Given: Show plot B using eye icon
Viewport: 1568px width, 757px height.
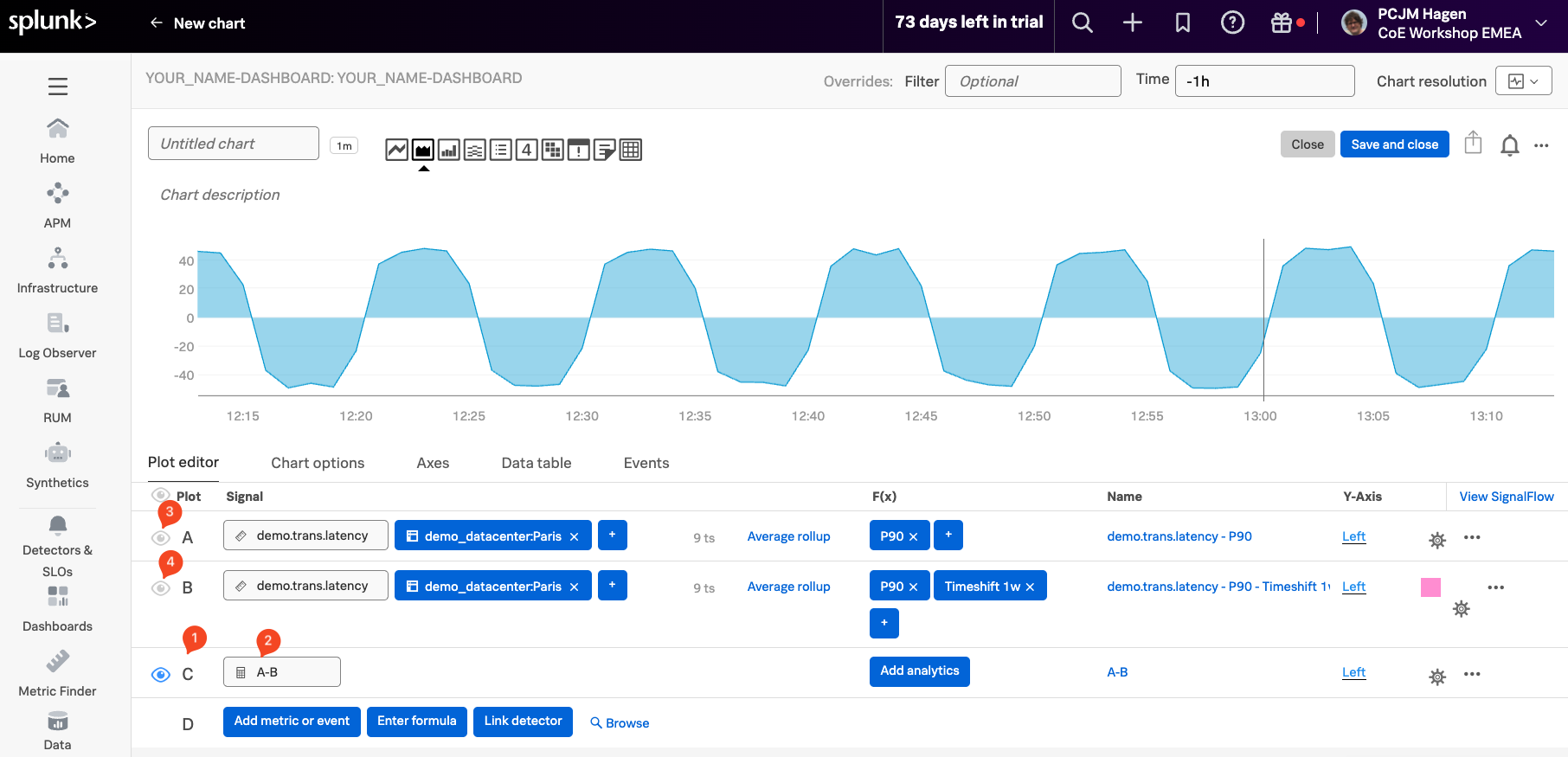Looking at the screenshot, I should tap(161, 588).
